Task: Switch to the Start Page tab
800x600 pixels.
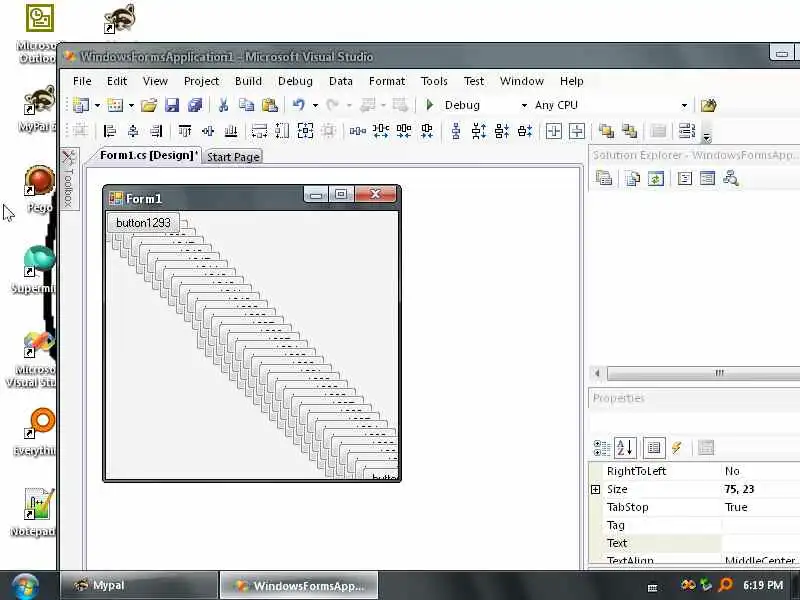Action: pos(233,157)
